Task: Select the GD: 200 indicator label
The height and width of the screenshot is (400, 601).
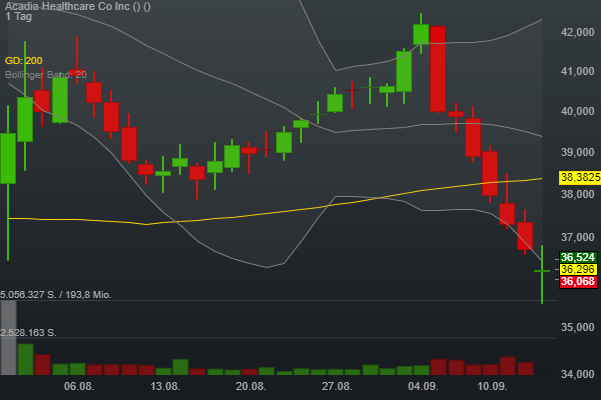Action: (24, 61)
